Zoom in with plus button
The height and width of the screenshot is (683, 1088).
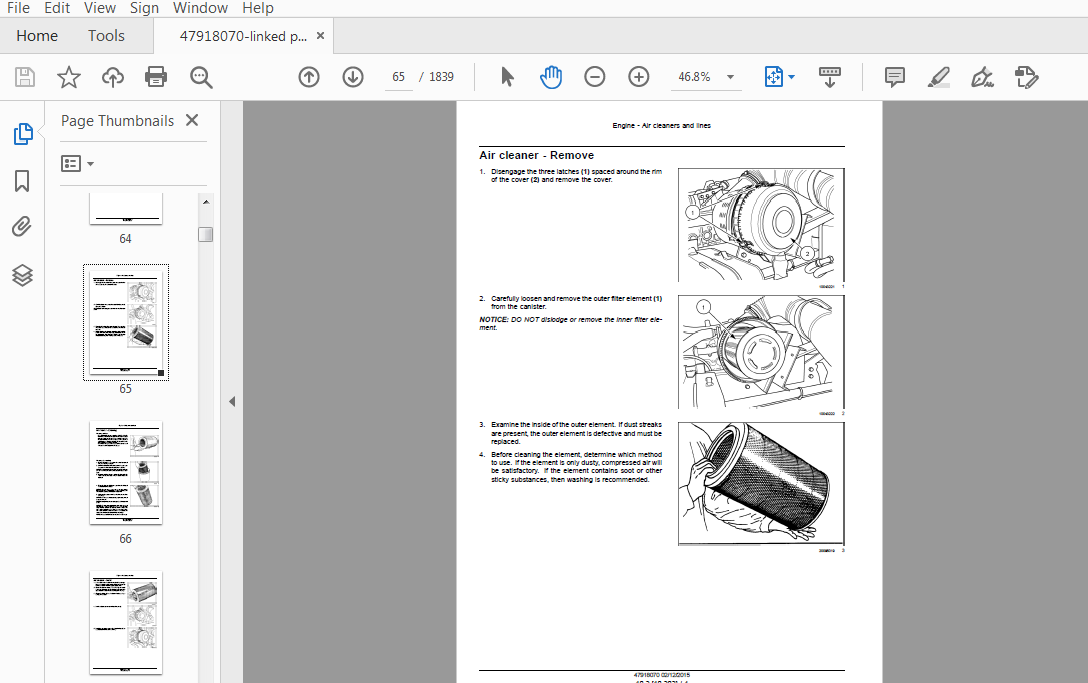coord(638,76)
